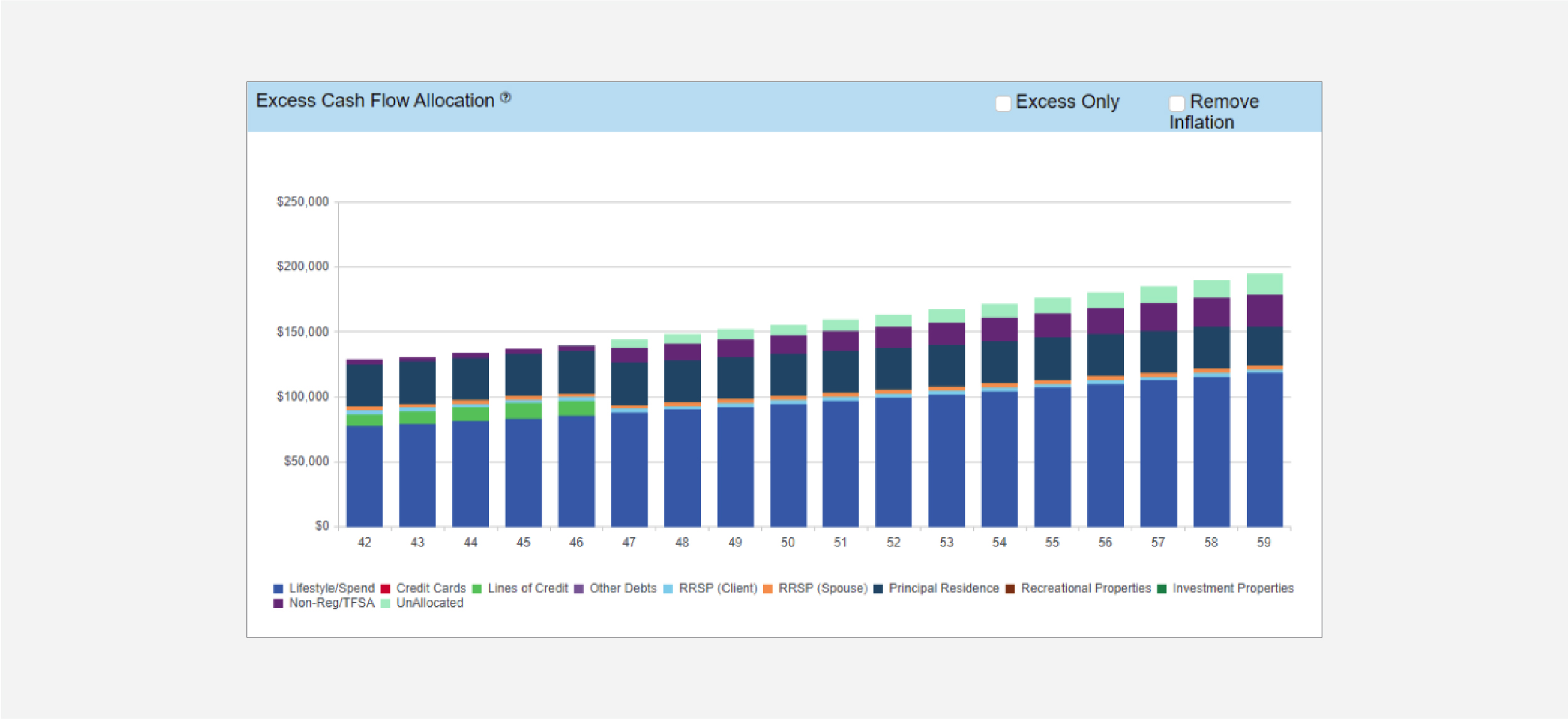1568x719 pixels.
Task: Click the age 42 bar's Lifestyle/Spend segment
Action: pyautogui.click(x=364, y=476)
